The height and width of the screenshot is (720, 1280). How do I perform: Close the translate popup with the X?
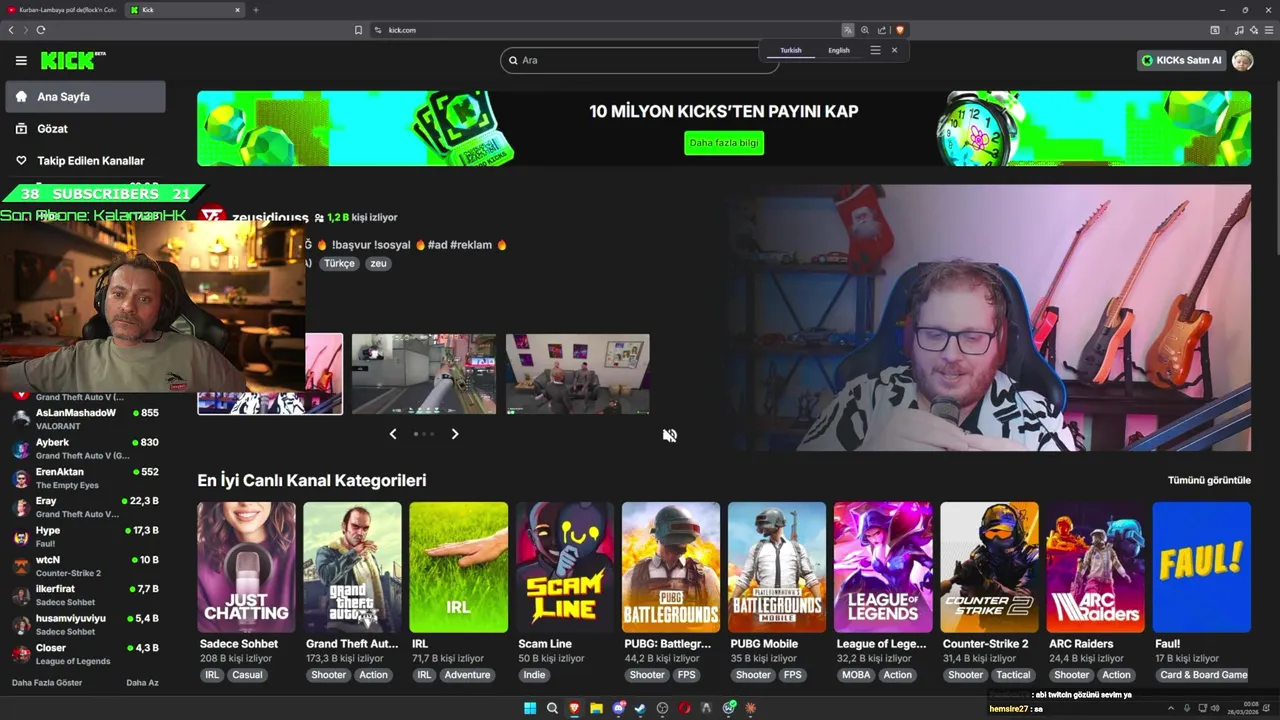coord(894,50)
